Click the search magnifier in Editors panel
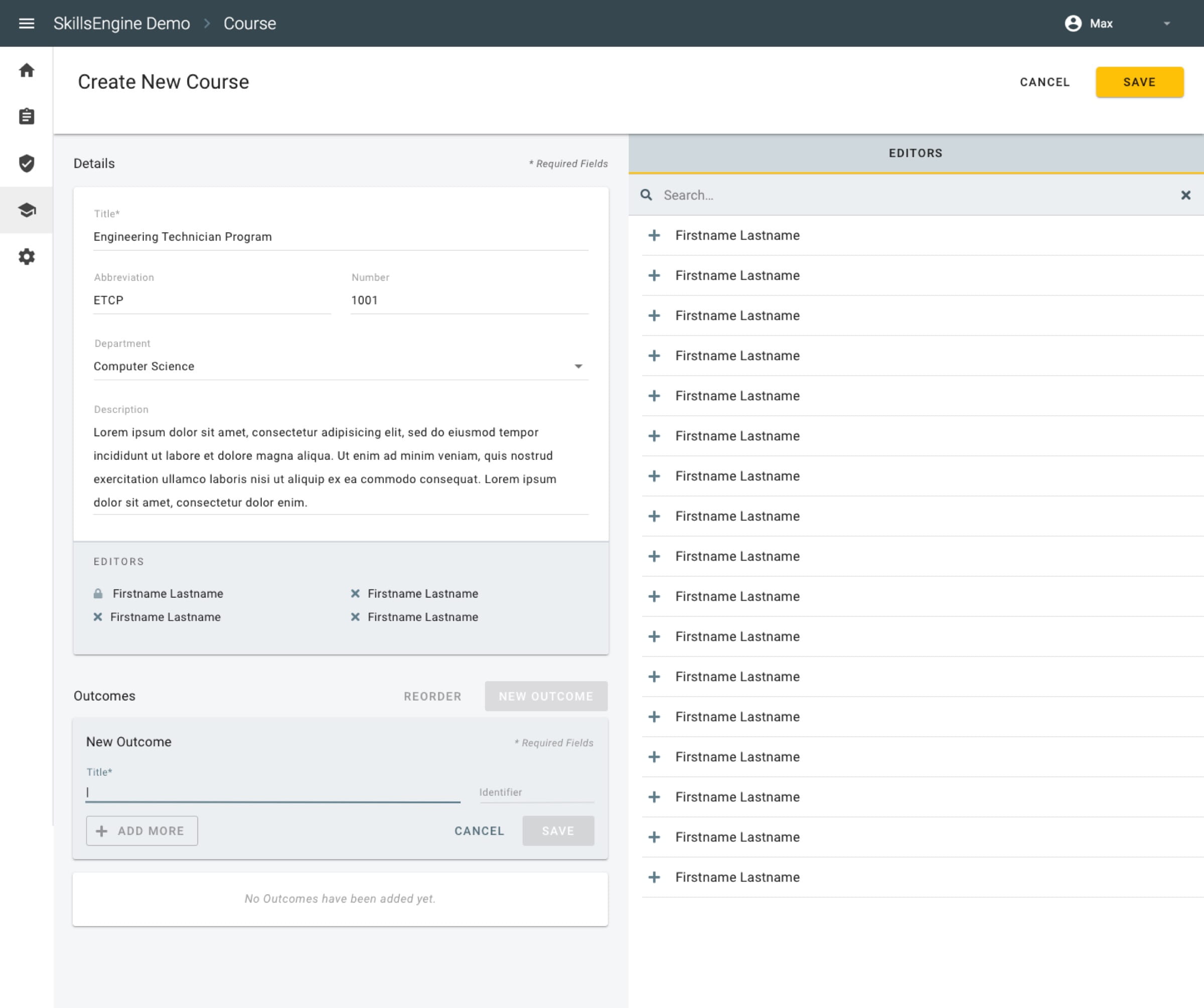This screenshot has width=1204, height=1008. (646, 196)
